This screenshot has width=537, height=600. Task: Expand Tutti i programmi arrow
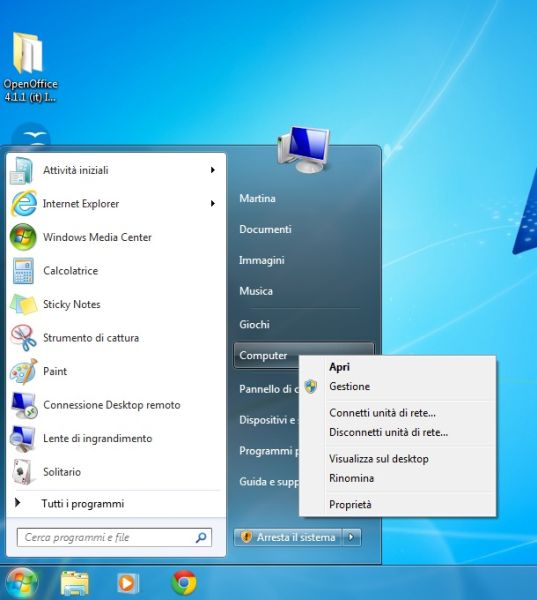17,503
